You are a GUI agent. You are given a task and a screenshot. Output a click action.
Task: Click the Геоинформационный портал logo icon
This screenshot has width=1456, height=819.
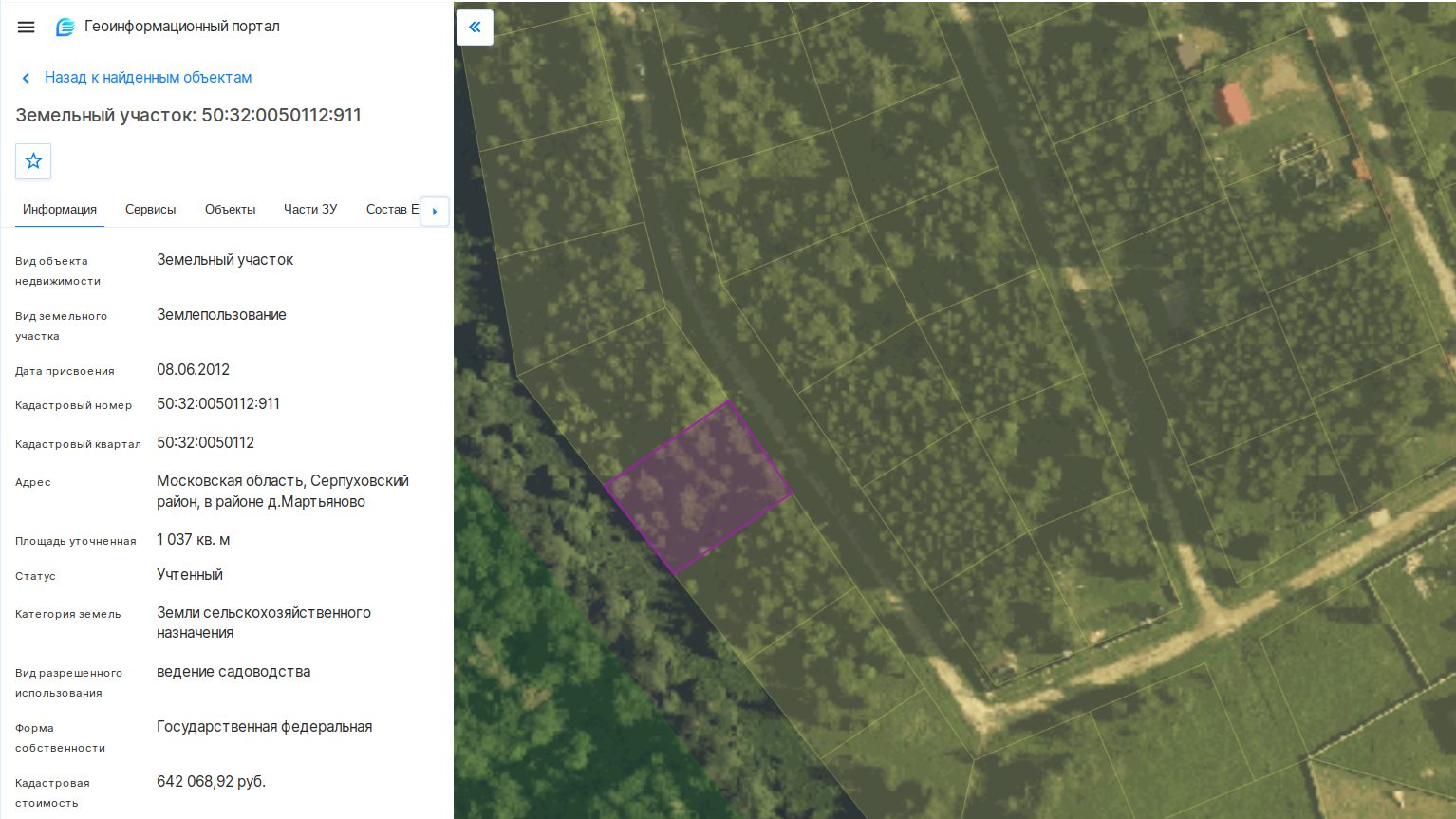point(65,27)
